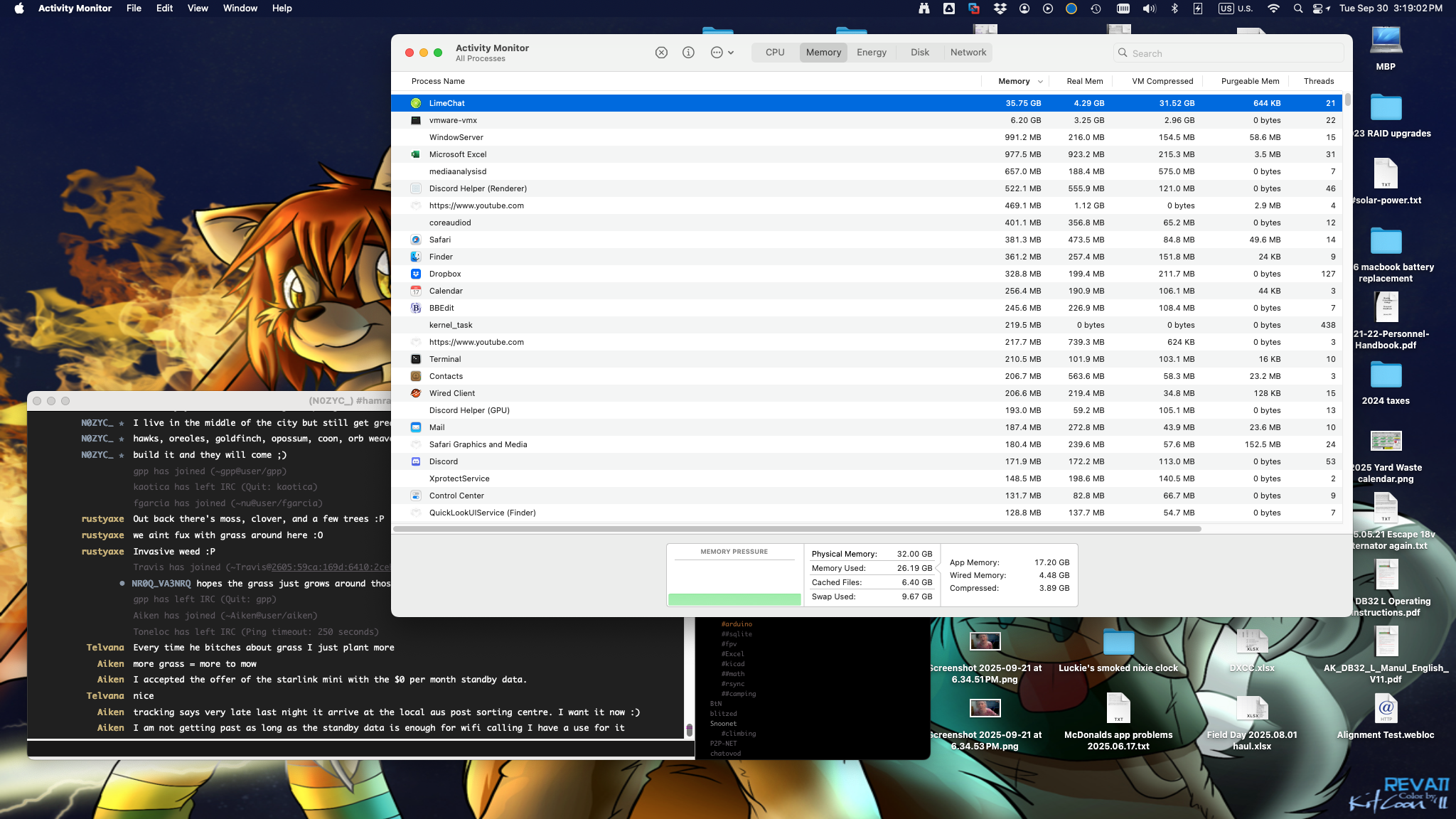Open the U.S. input source menu
Viewport: 1456px width, 819px height.
[1236, 9]
